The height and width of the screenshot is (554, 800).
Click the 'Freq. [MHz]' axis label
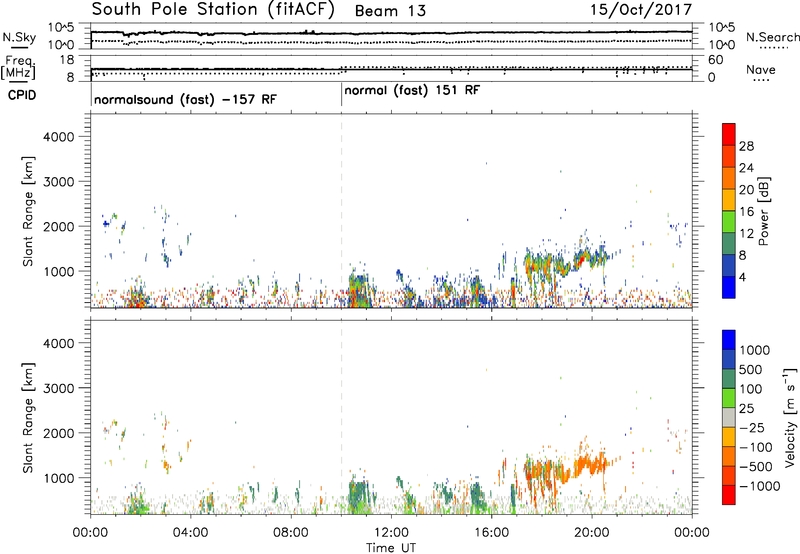pyautogui.click(x=19, y=68)
